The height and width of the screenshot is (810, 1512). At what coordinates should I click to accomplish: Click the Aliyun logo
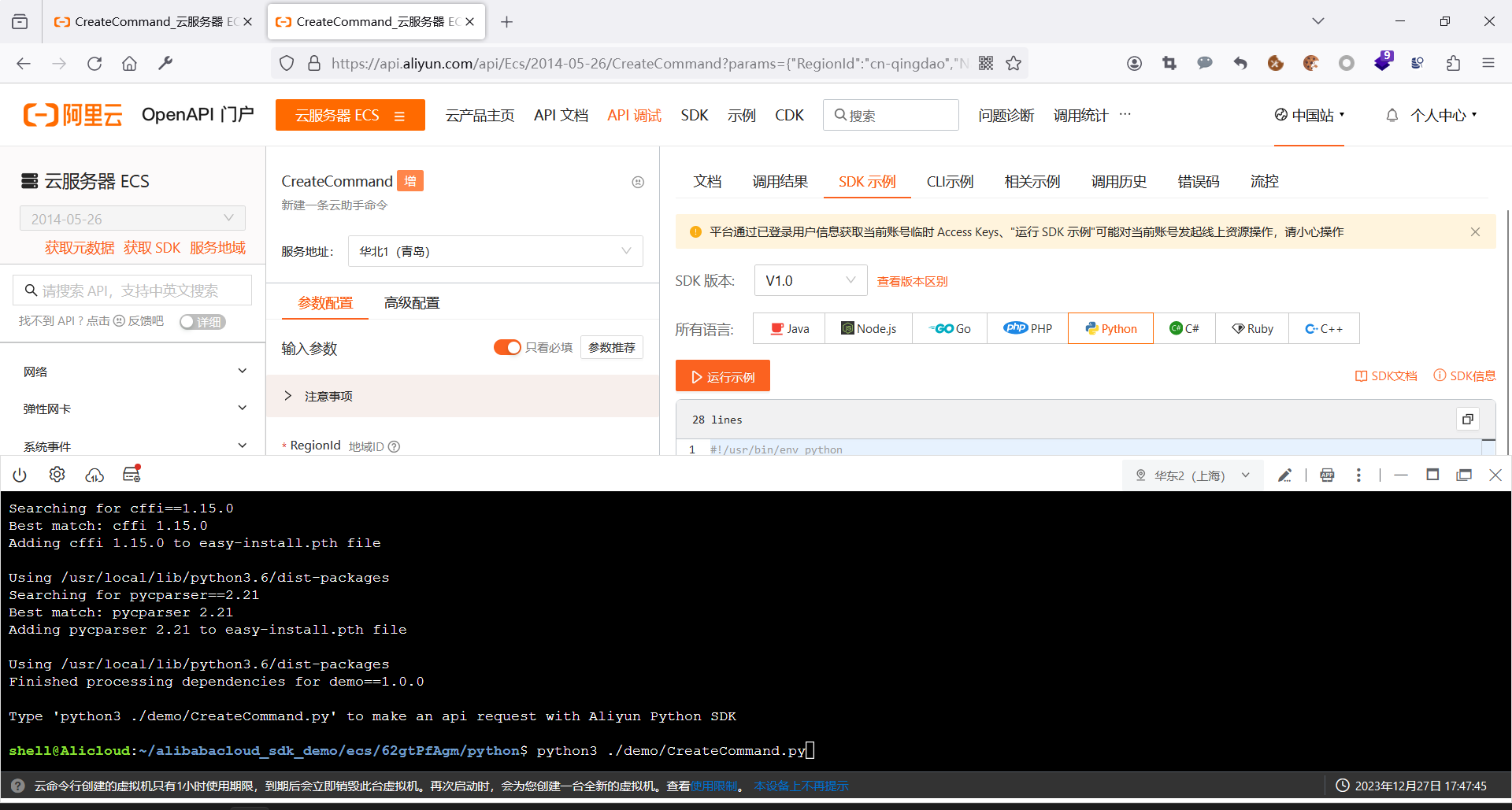[x=72, y=115]
